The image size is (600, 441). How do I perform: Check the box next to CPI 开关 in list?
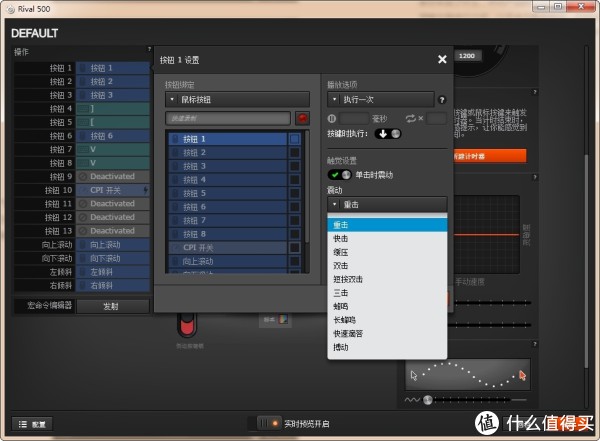coord(294,248)
